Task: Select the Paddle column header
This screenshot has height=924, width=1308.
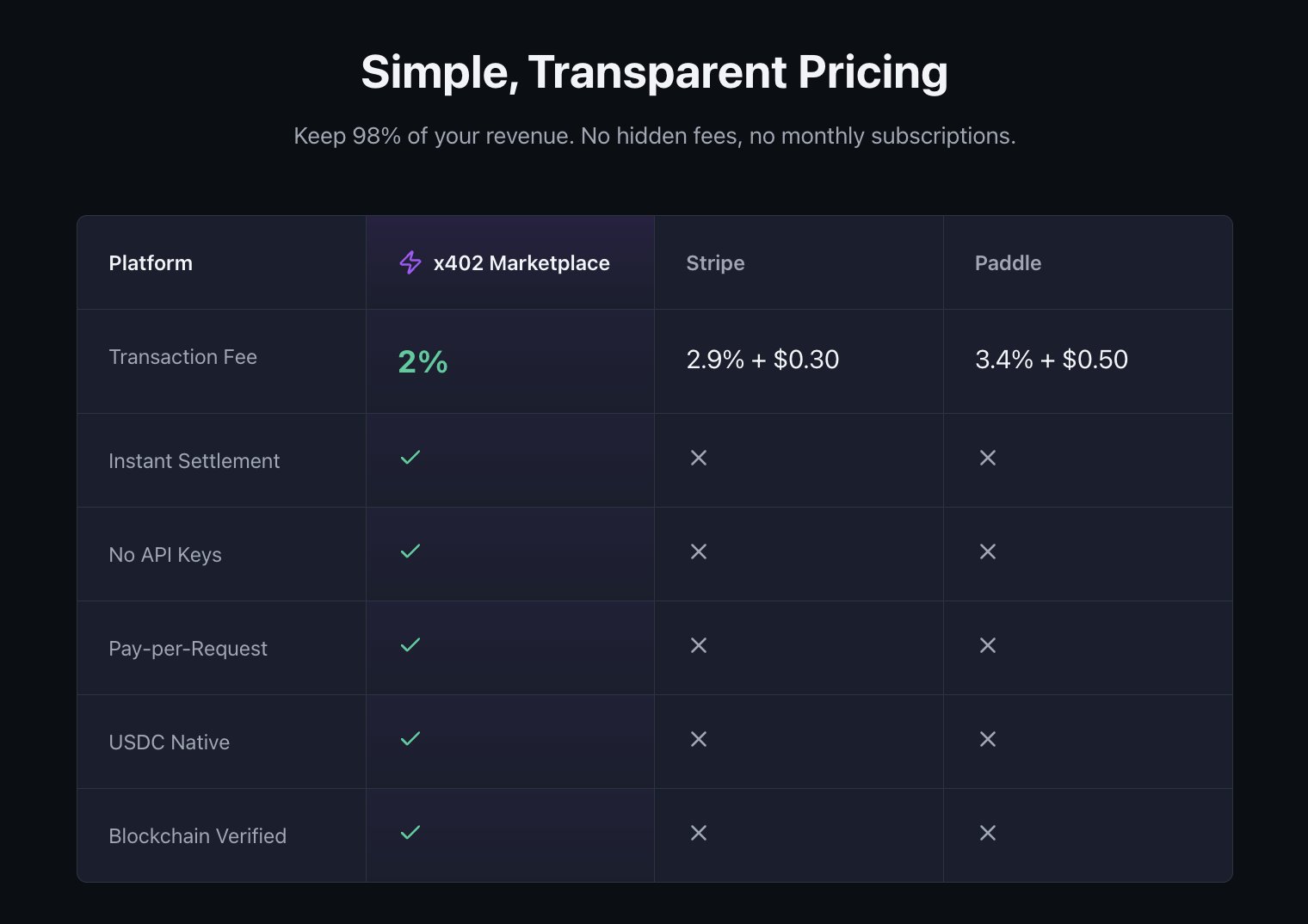Action: coord(1008,263)
